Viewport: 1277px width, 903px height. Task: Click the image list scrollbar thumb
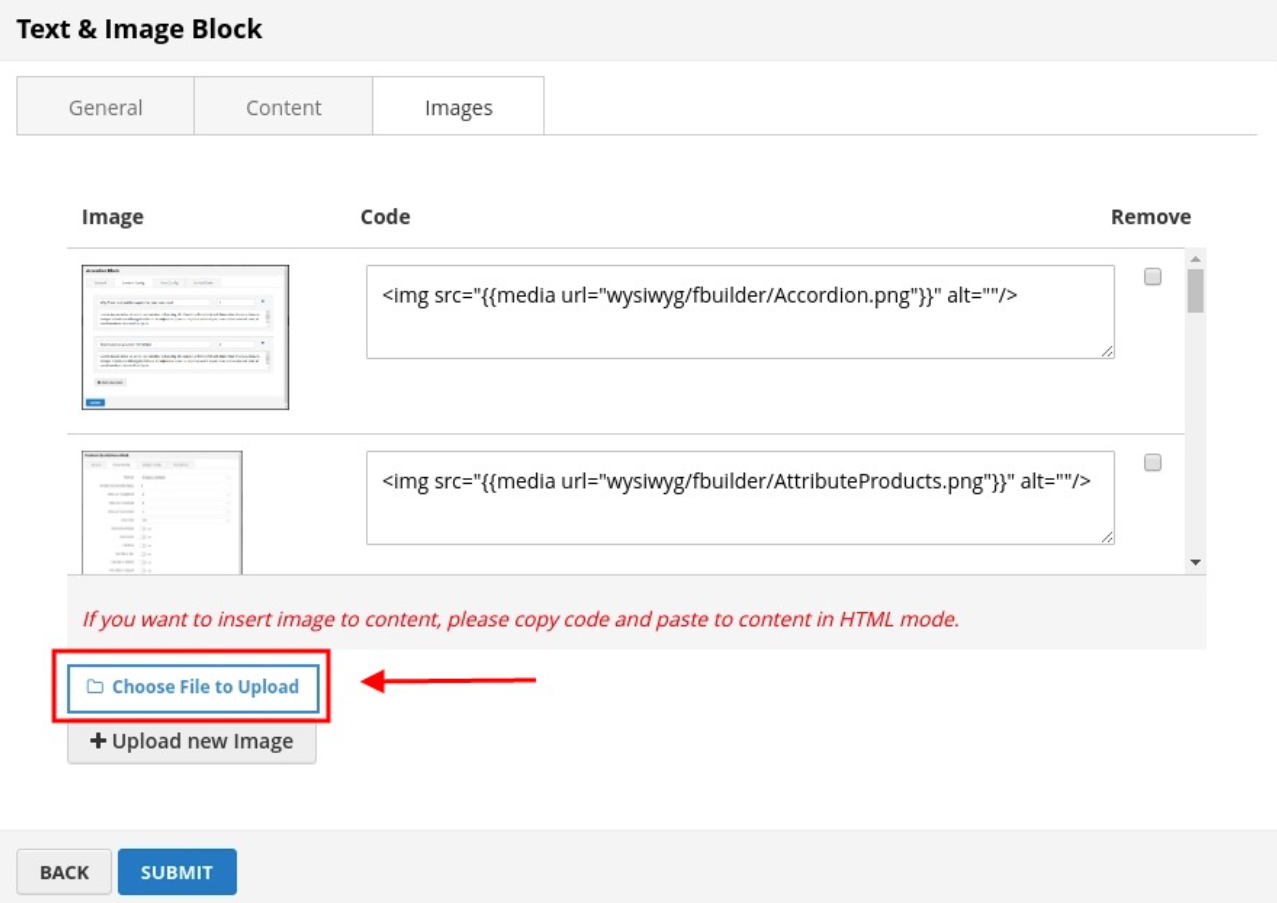click(x=1195, y=291)
